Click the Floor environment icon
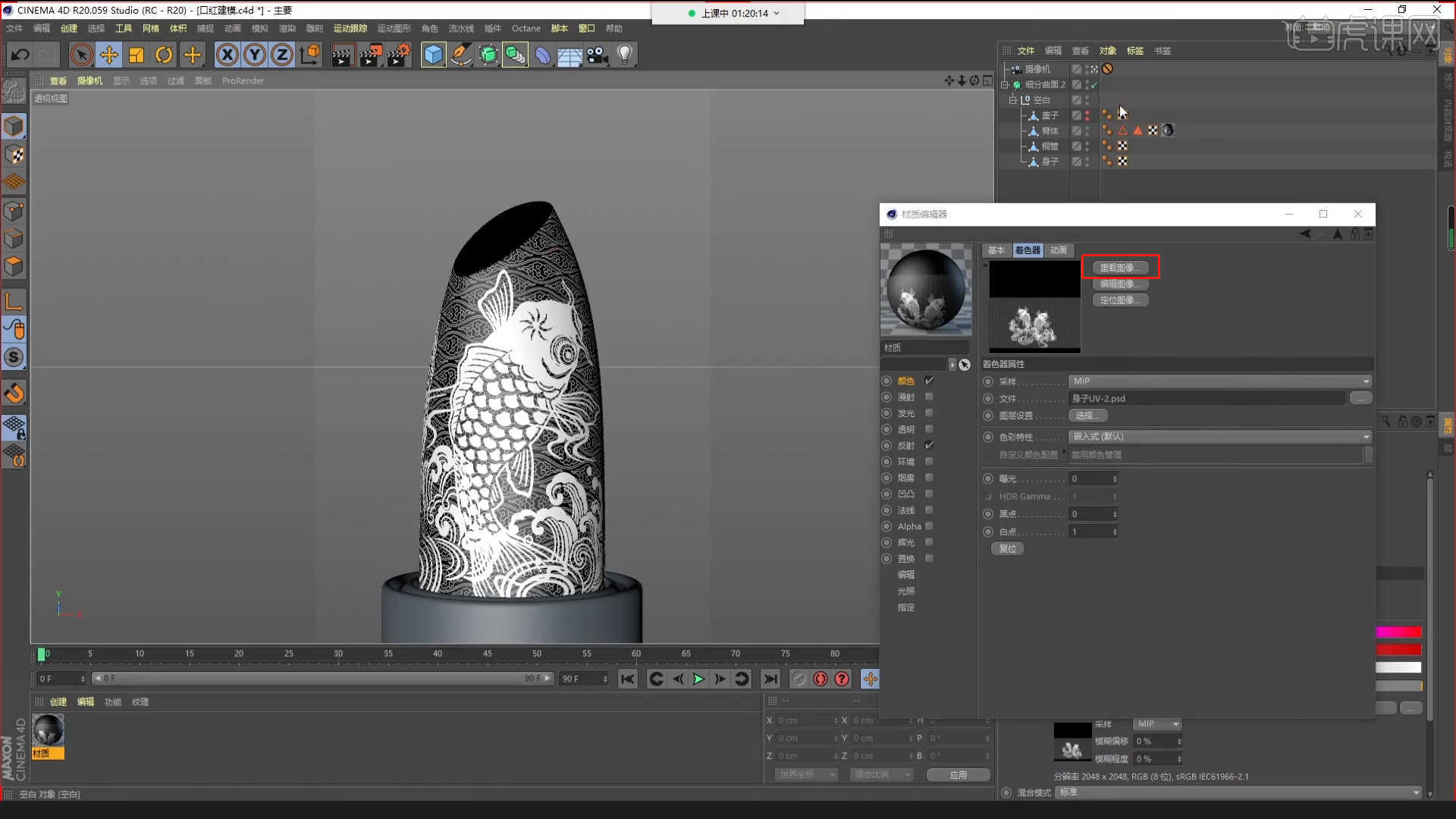Image resolution: width=1456 pixels, height=819 pixels. 570,56
